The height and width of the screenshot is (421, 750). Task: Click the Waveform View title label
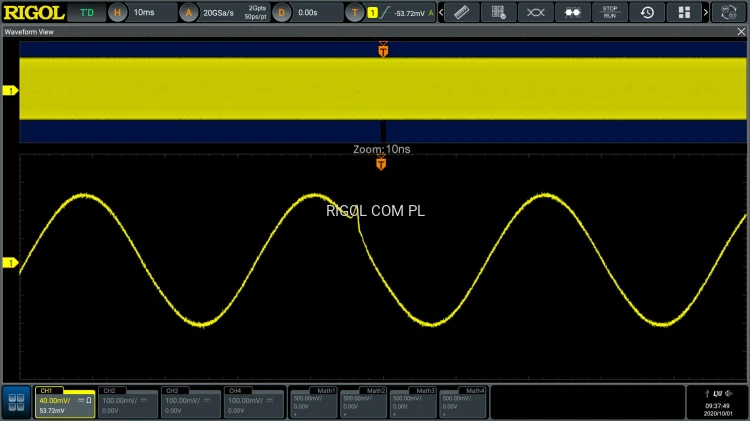29,32
